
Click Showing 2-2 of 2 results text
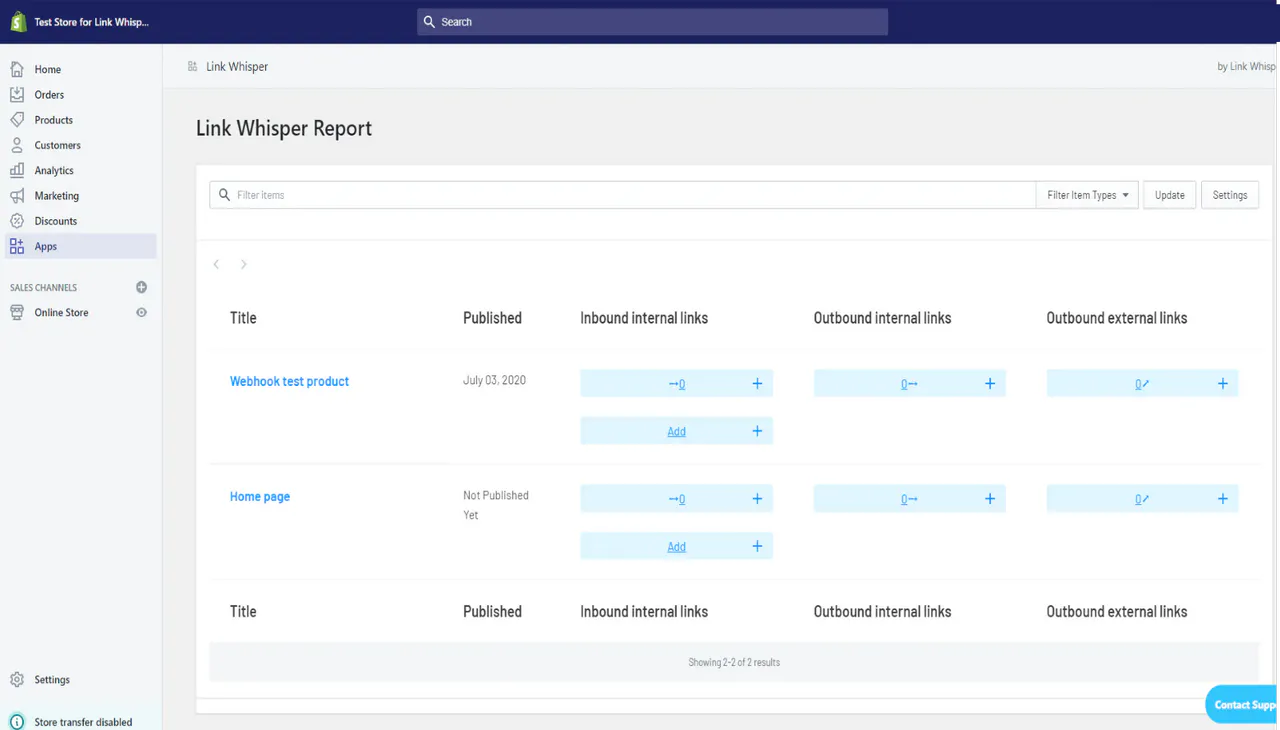pos(734,662)
